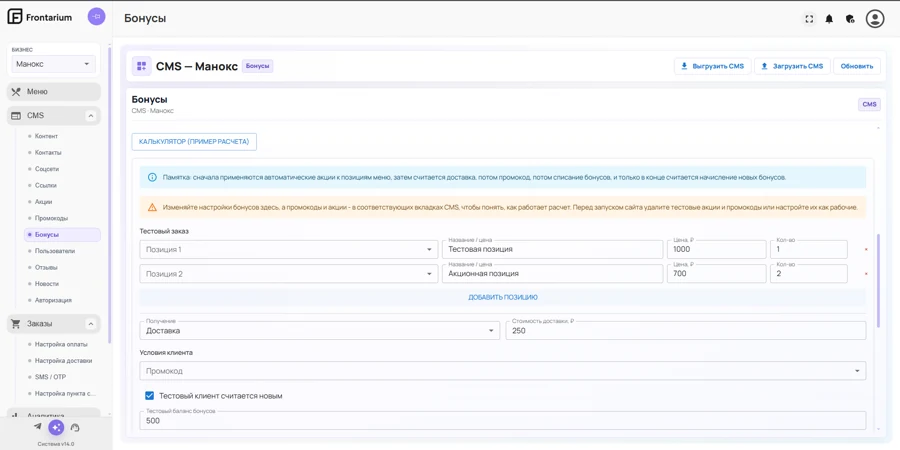This screenshot has height=450, width=900.
Task: Toggle fullscreen mode icon in header
Action: click(809, 19)
